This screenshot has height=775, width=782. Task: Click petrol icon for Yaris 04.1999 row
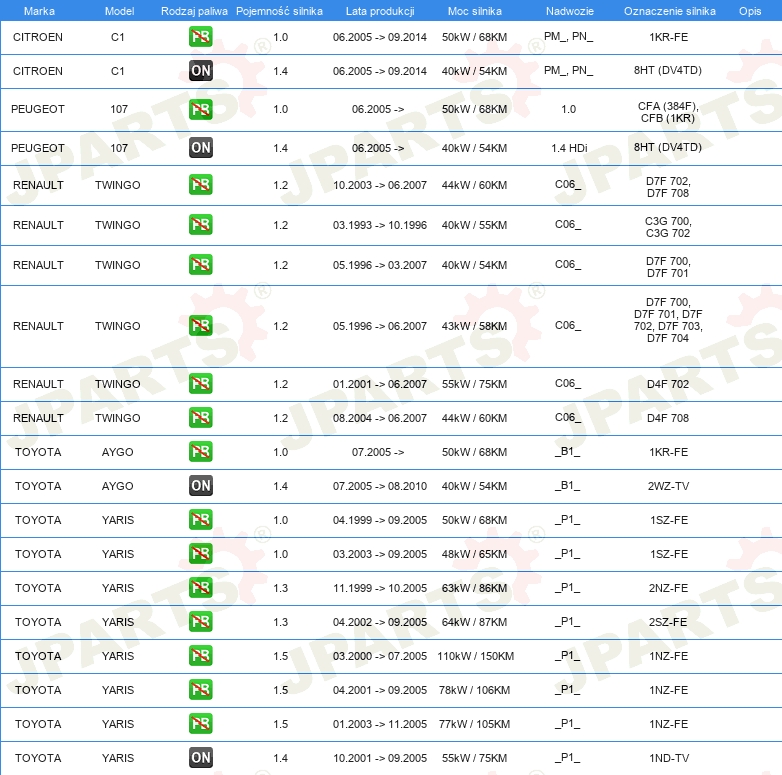200,519
